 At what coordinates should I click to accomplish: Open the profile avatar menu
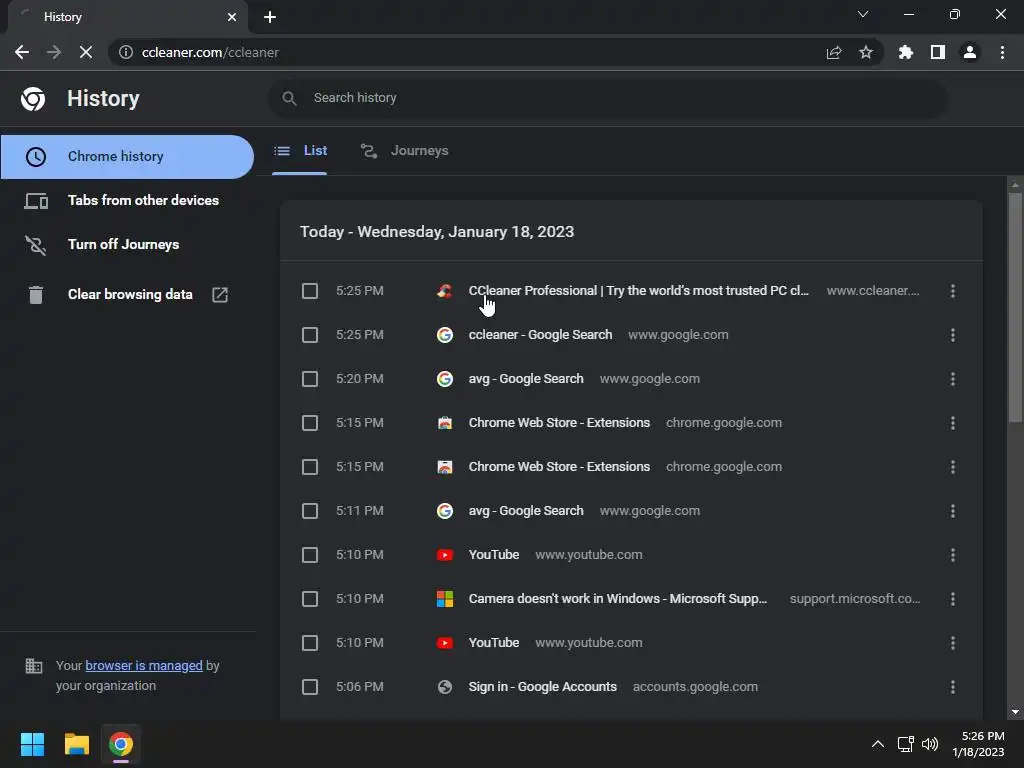[x=970, y=52]
